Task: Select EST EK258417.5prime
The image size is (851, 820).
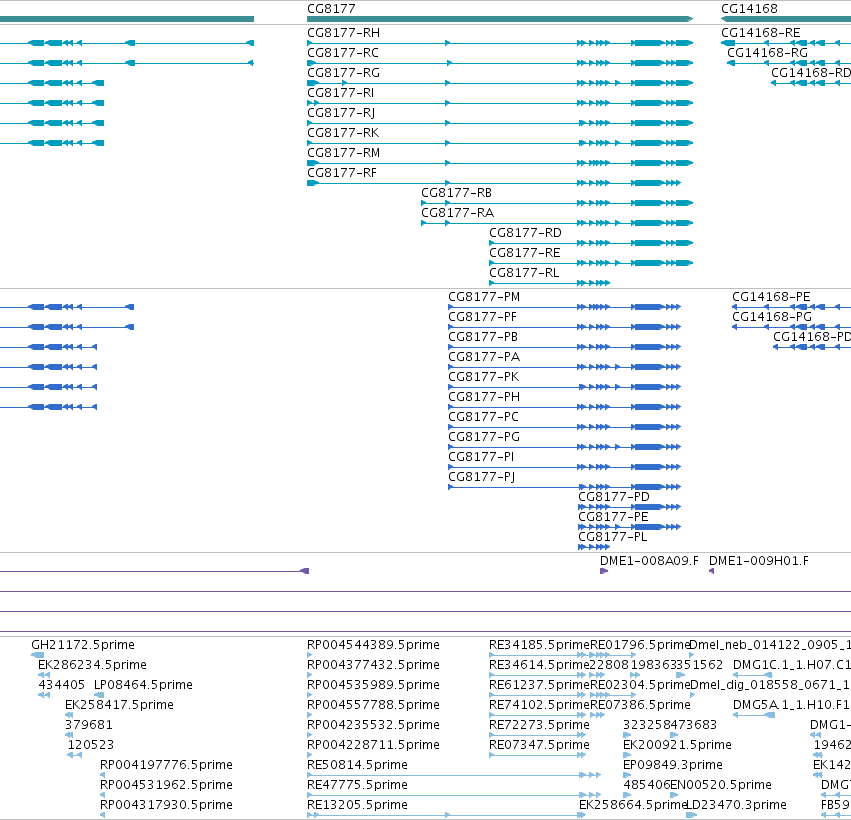Action: (x=119, y=705)
